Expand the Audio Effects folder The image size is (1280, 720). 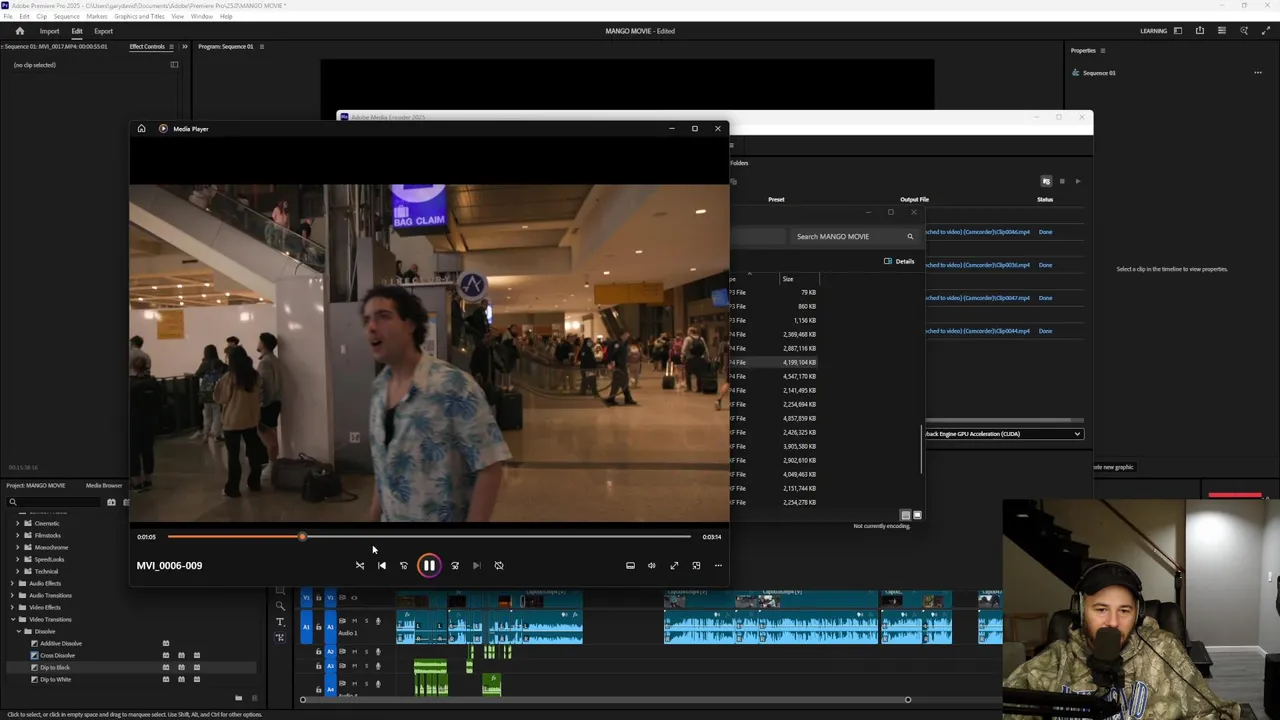[12, 584]
